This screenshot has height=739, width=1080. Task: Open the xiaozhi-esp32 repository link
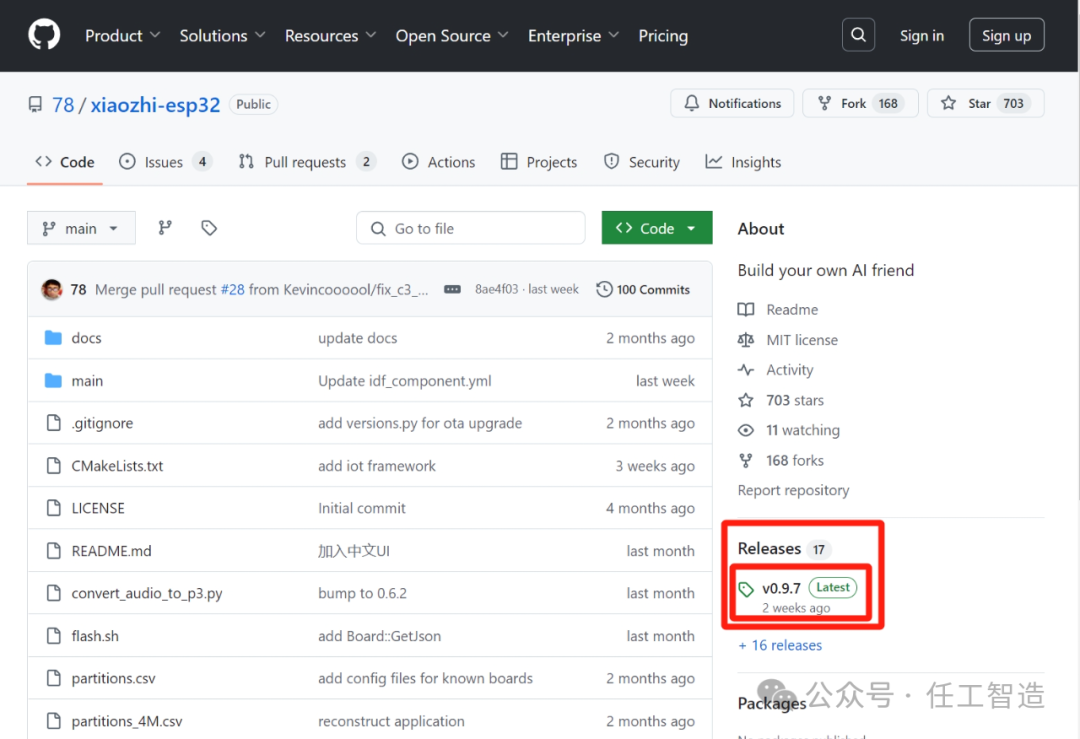155,105
